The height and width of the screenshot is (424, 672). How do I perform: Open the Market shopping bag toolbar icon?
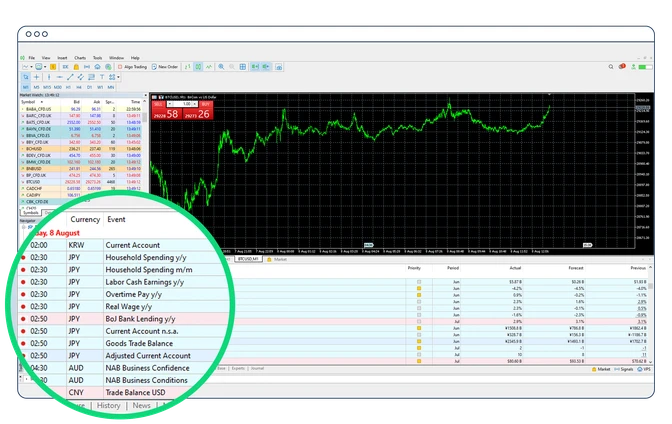tap(76, 67)
